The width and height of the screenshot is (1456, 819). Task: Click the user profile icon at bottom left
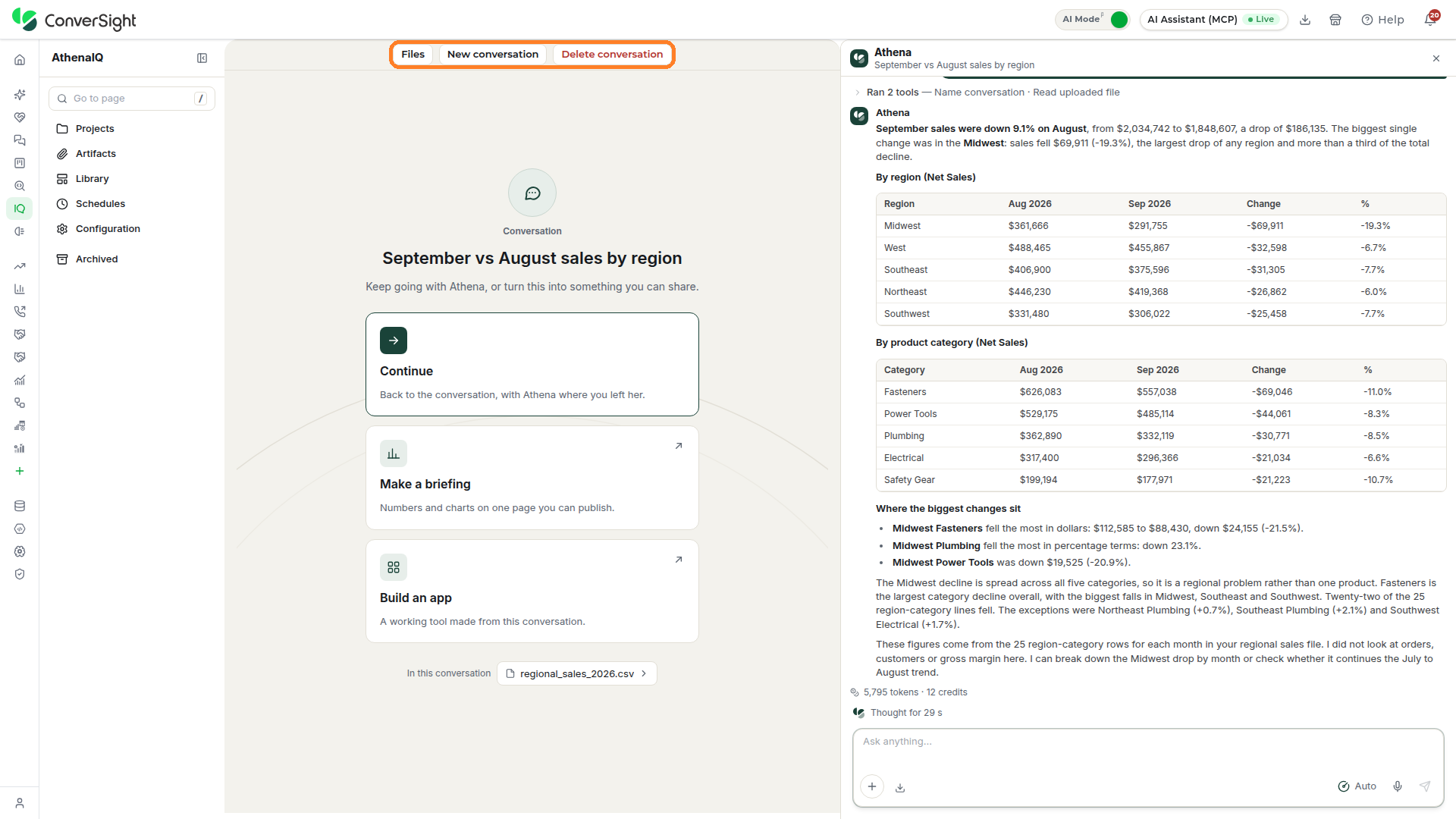point(20,803)
